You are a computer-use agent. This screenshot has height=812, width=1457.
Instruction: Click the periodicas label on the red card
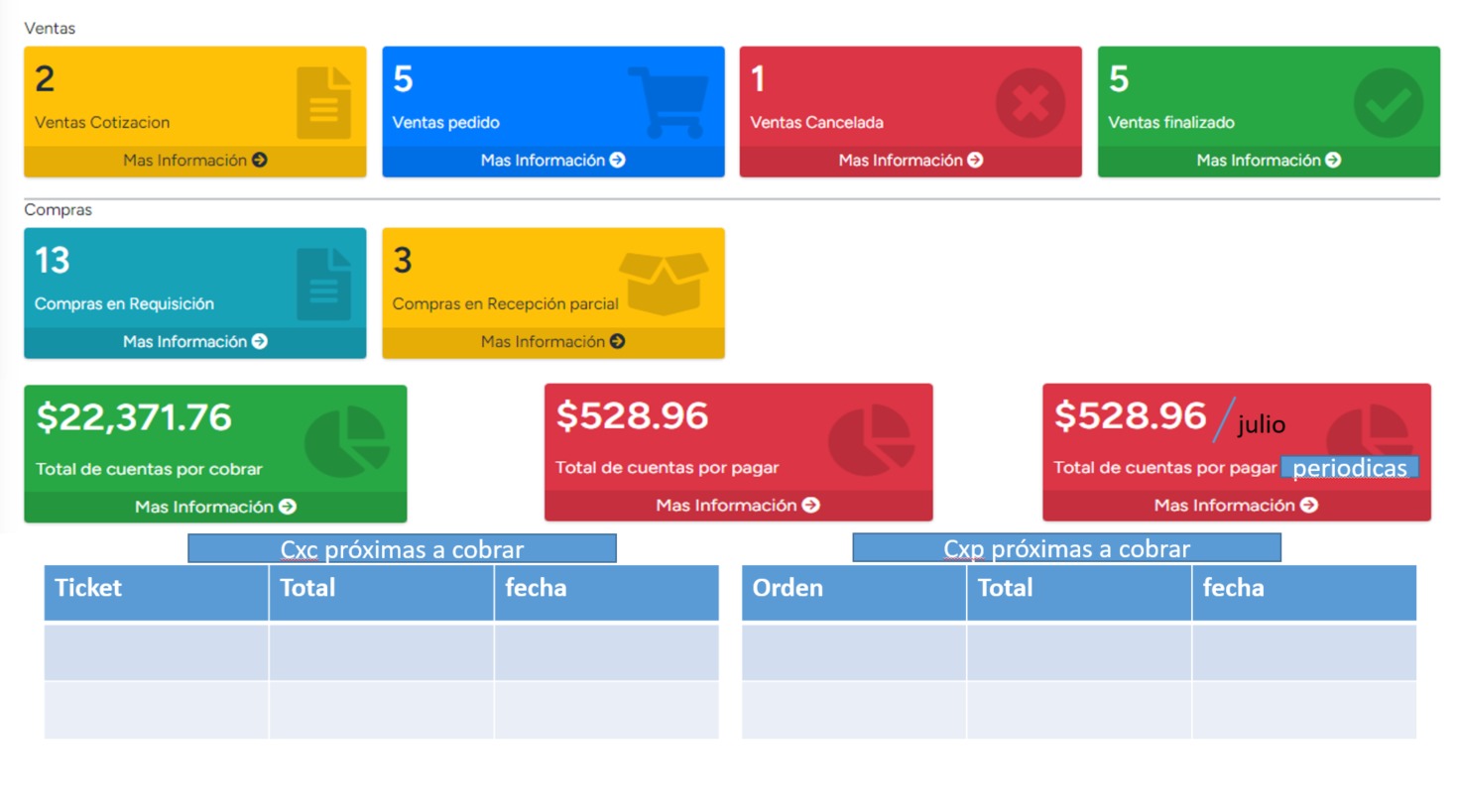1349,468
